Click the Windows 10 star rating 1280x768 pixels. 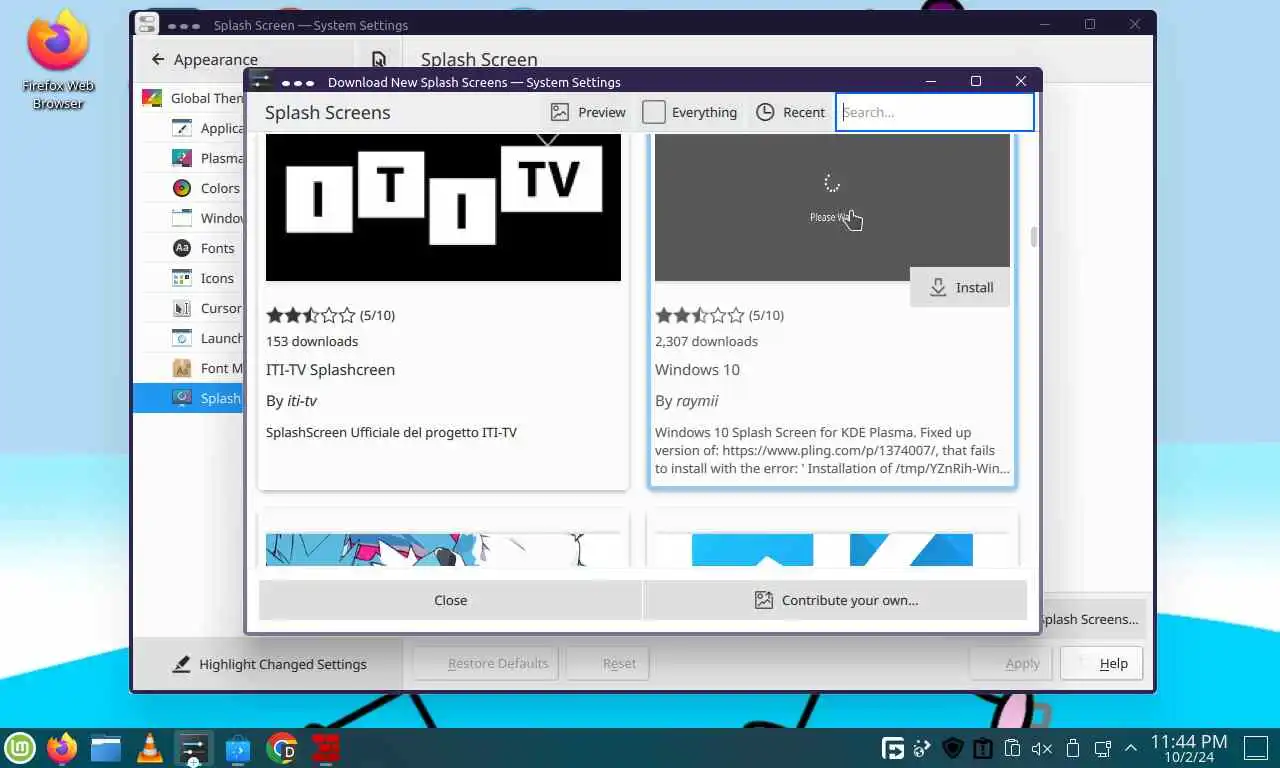pos(699,315)
